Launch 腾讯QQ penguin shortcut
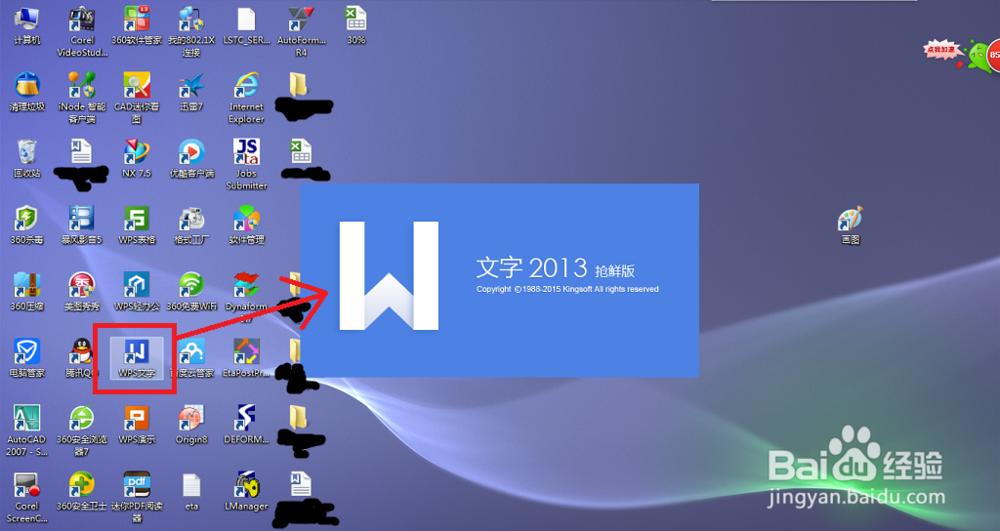This screenshot has height=531, width=1000. pyautogui.click(x=82, y=358)
